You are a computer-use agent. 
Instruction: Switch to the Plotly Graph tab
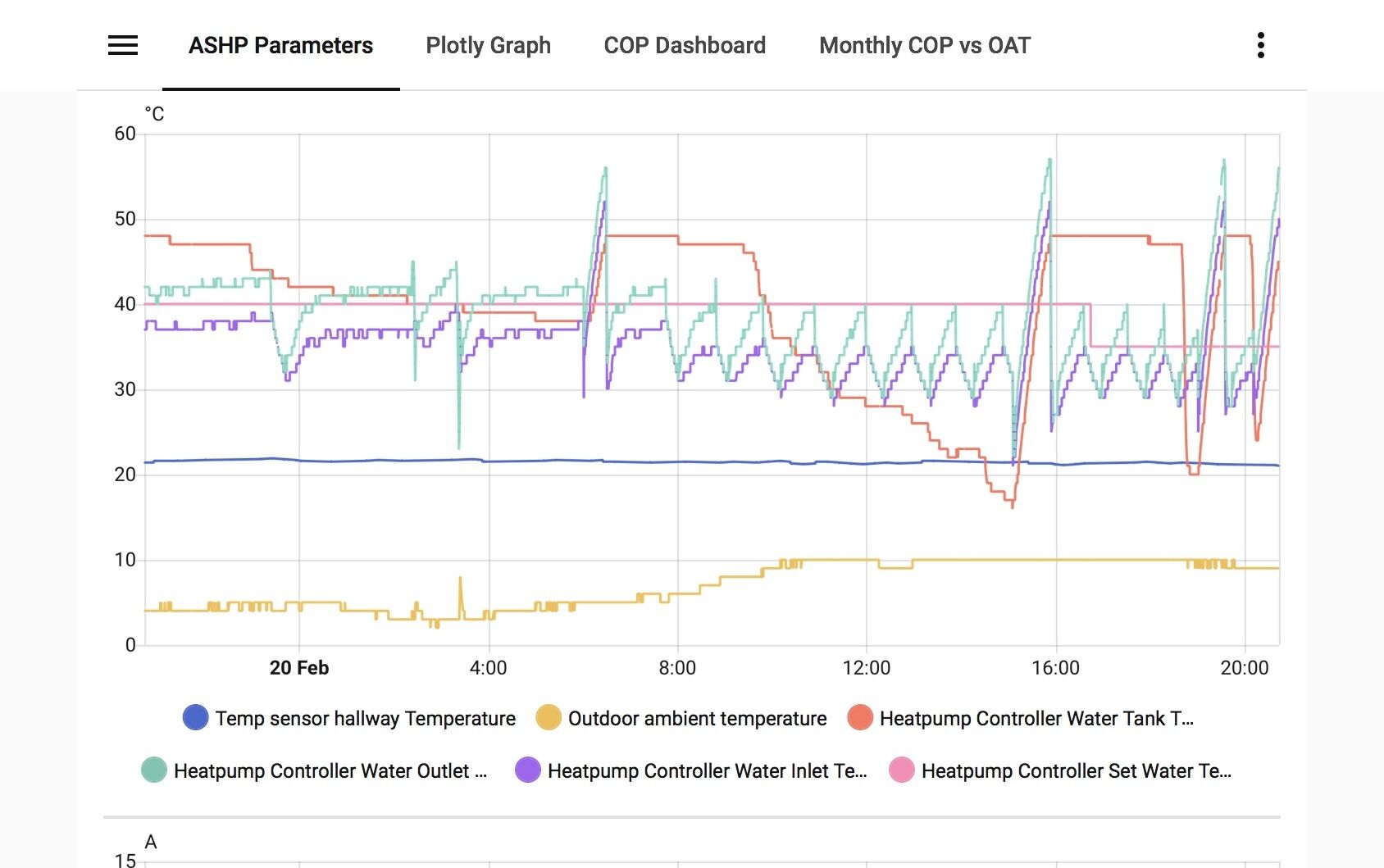[488, 45]
